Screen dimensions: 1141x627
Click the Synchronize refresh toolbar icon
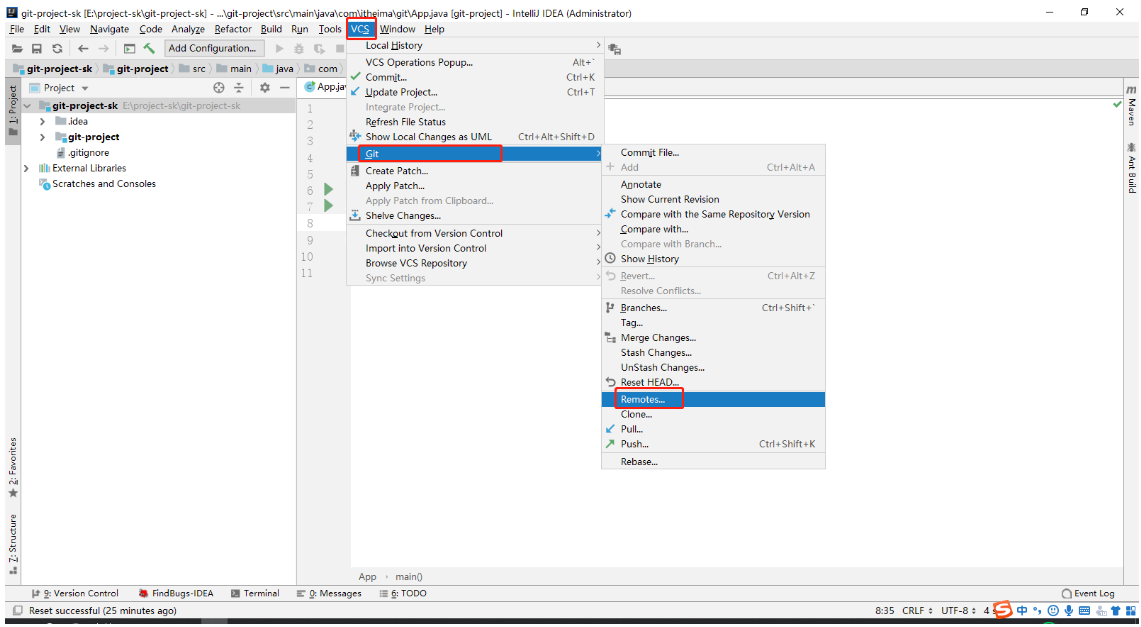(x=57, y=49)
